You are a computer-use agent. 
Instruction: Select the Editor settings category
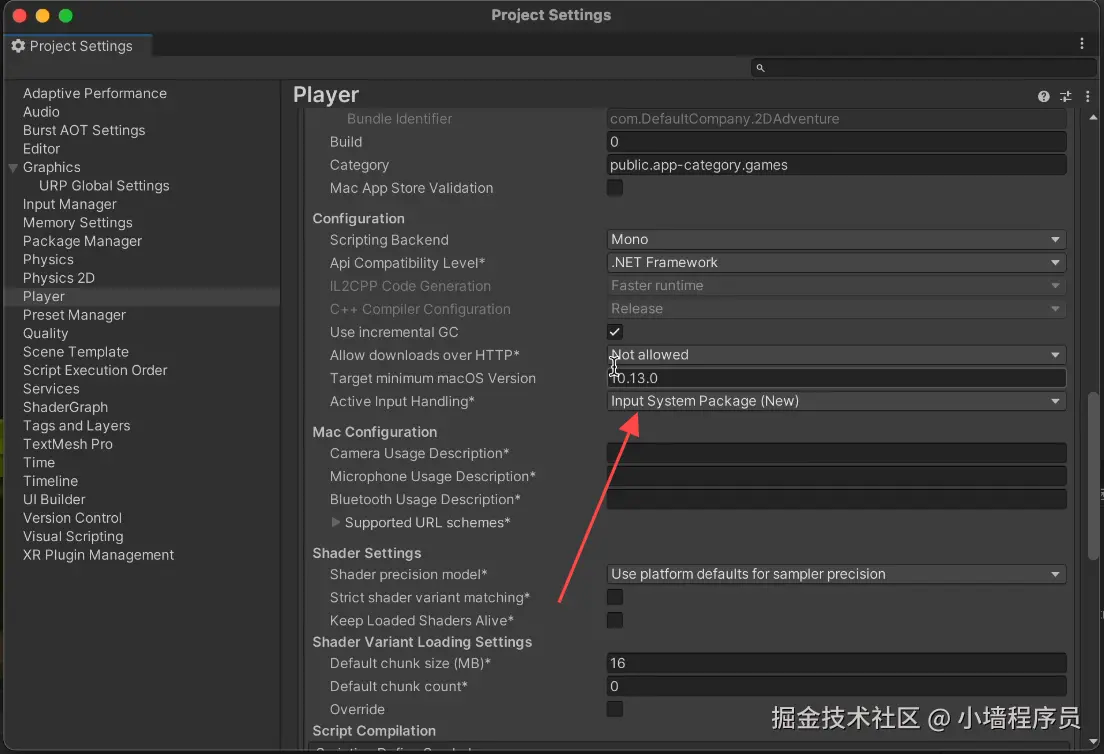click(41, 149)
